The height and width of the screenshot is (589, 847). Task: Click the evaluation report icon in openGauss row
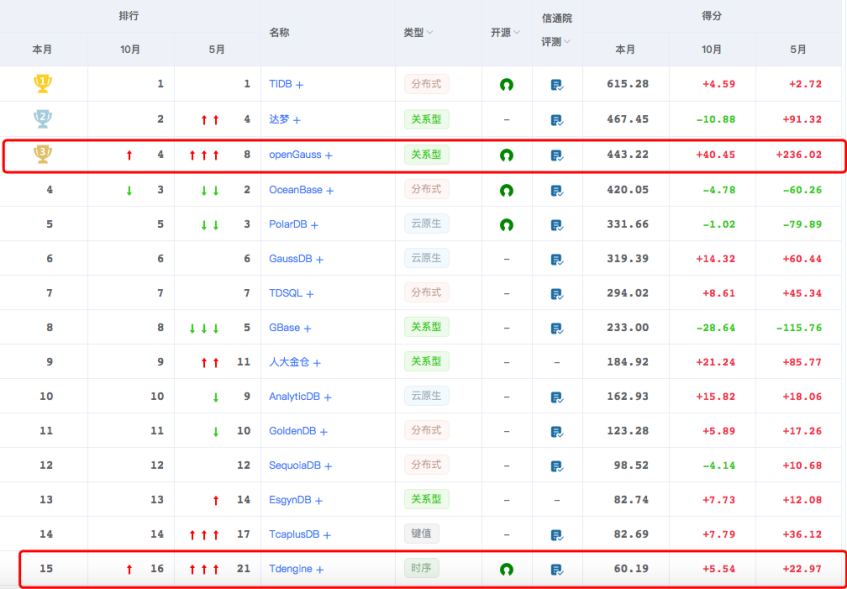(557, 156)
